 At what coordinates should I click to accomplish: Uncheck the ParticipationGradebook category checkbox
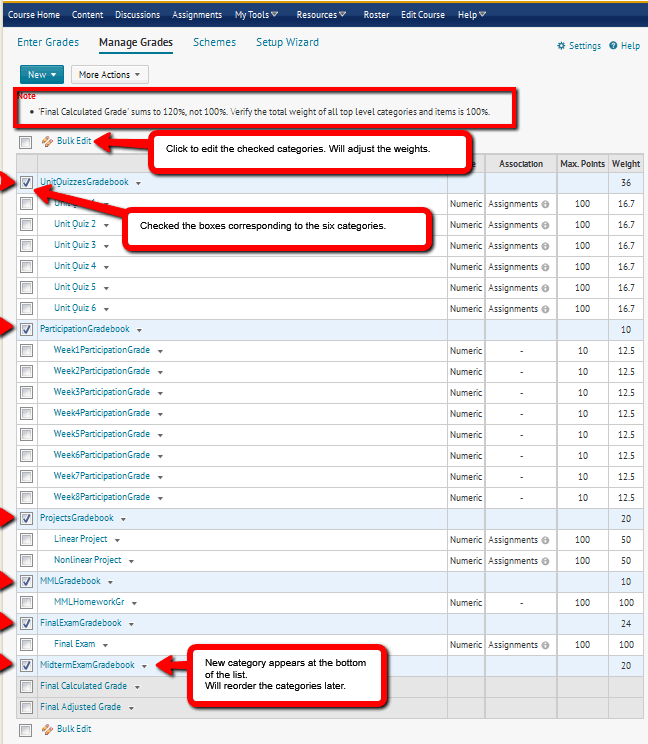[x=26, y=329]
